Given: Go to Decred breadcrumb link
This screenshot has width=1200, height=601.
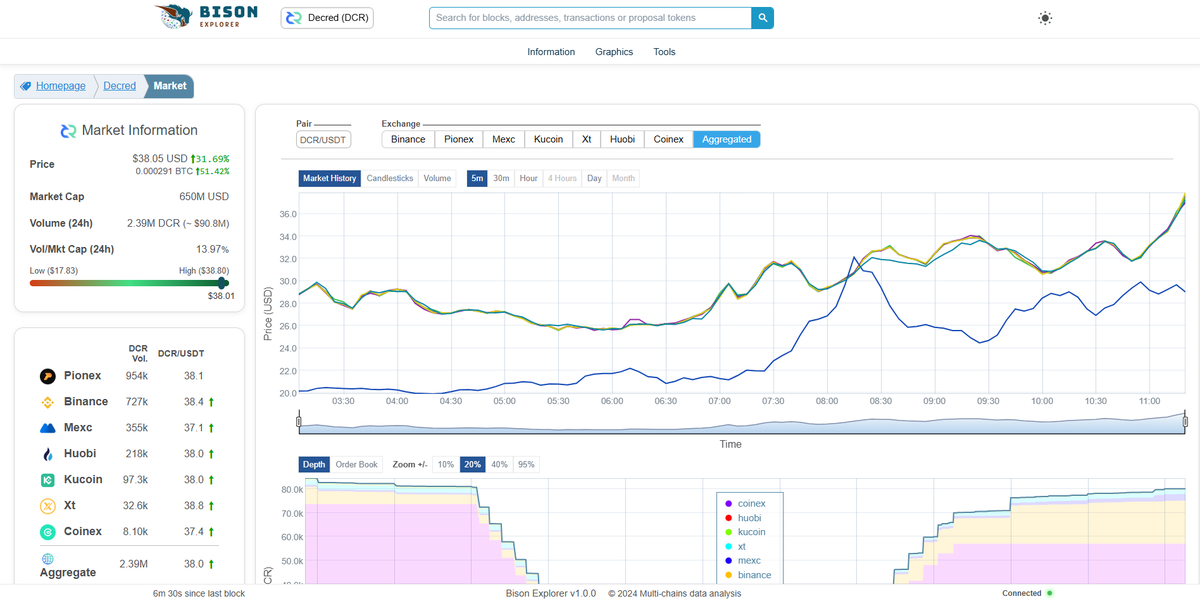Looking at the screenshot, I should tap(119, 86).
